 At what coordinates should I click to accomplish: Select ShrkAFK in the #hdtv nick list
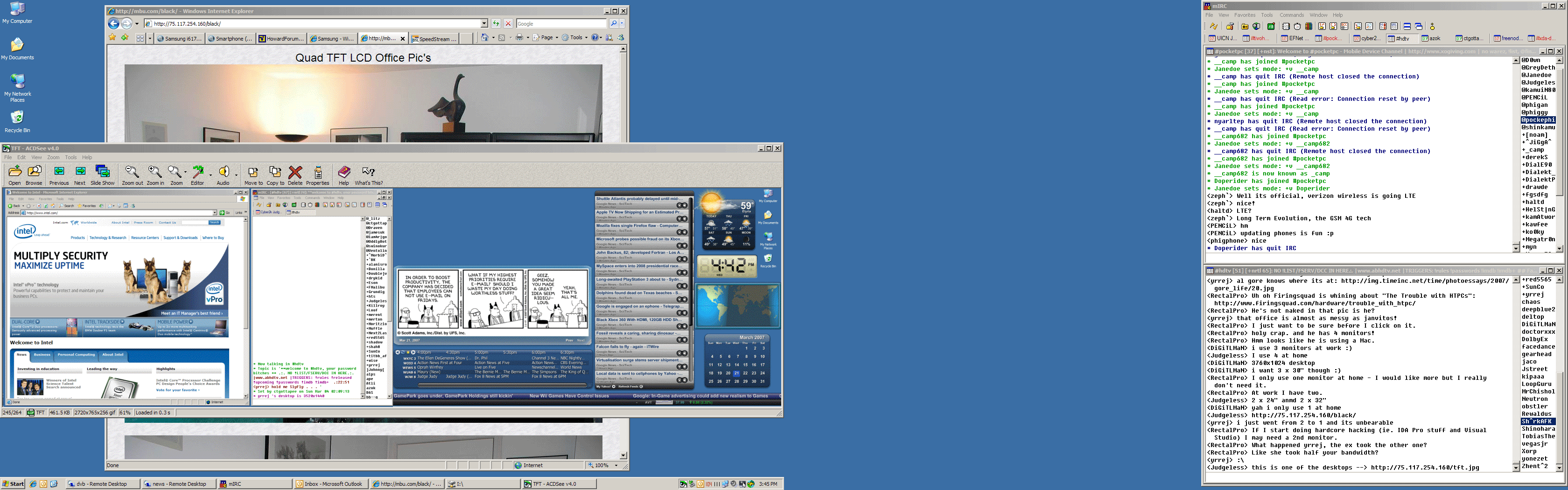point(1536,421)
